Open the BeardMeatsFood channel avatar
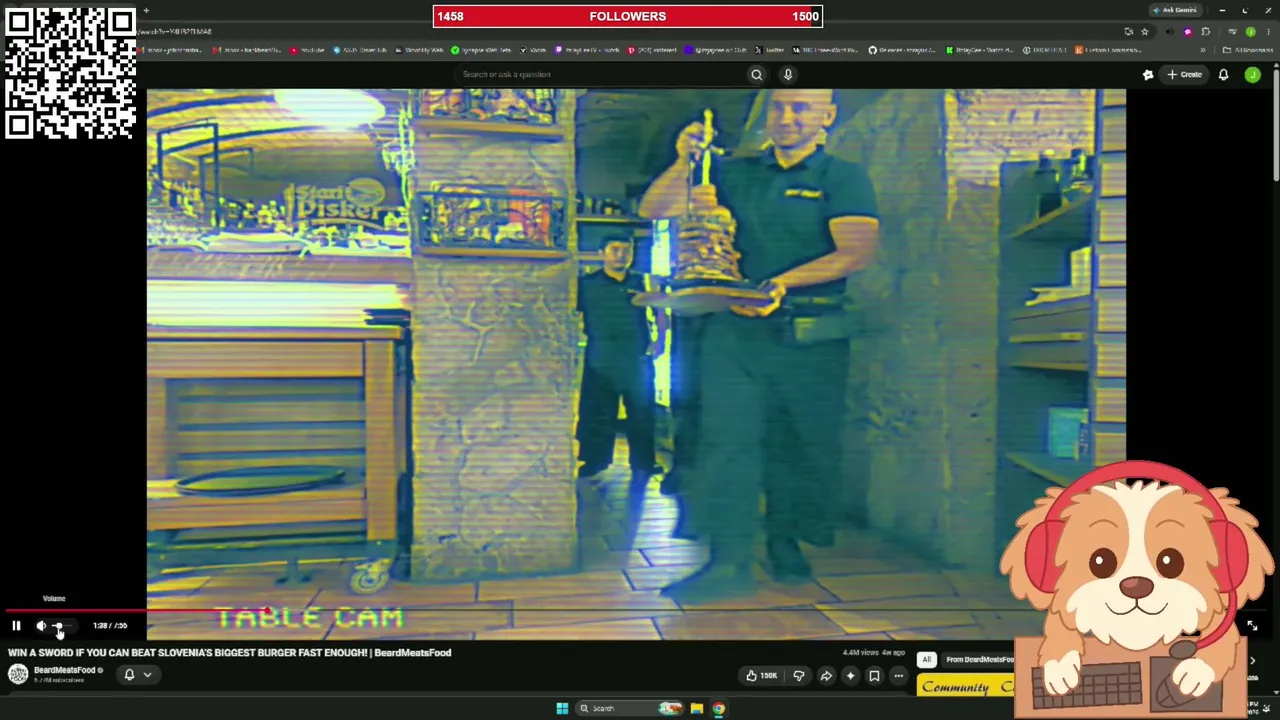 pyautogui.click(x=18, y=675)
